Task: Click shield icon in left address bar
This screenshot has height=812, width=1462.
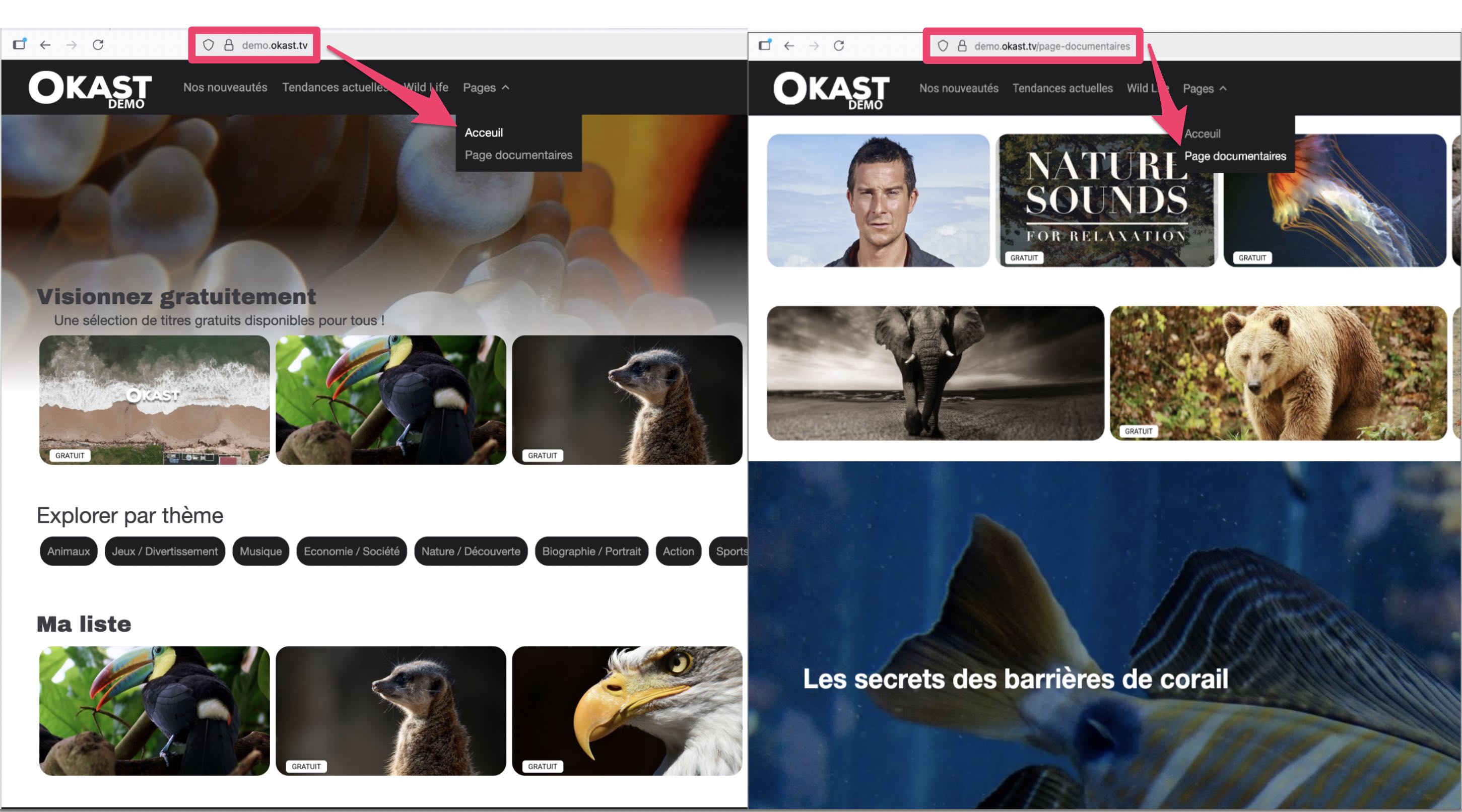Action: tap(208, 45)
